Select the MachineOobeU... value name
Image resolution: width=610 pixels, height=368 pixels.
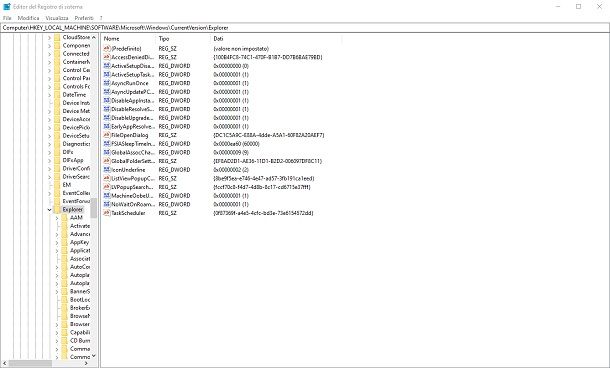tap(132, 196)
